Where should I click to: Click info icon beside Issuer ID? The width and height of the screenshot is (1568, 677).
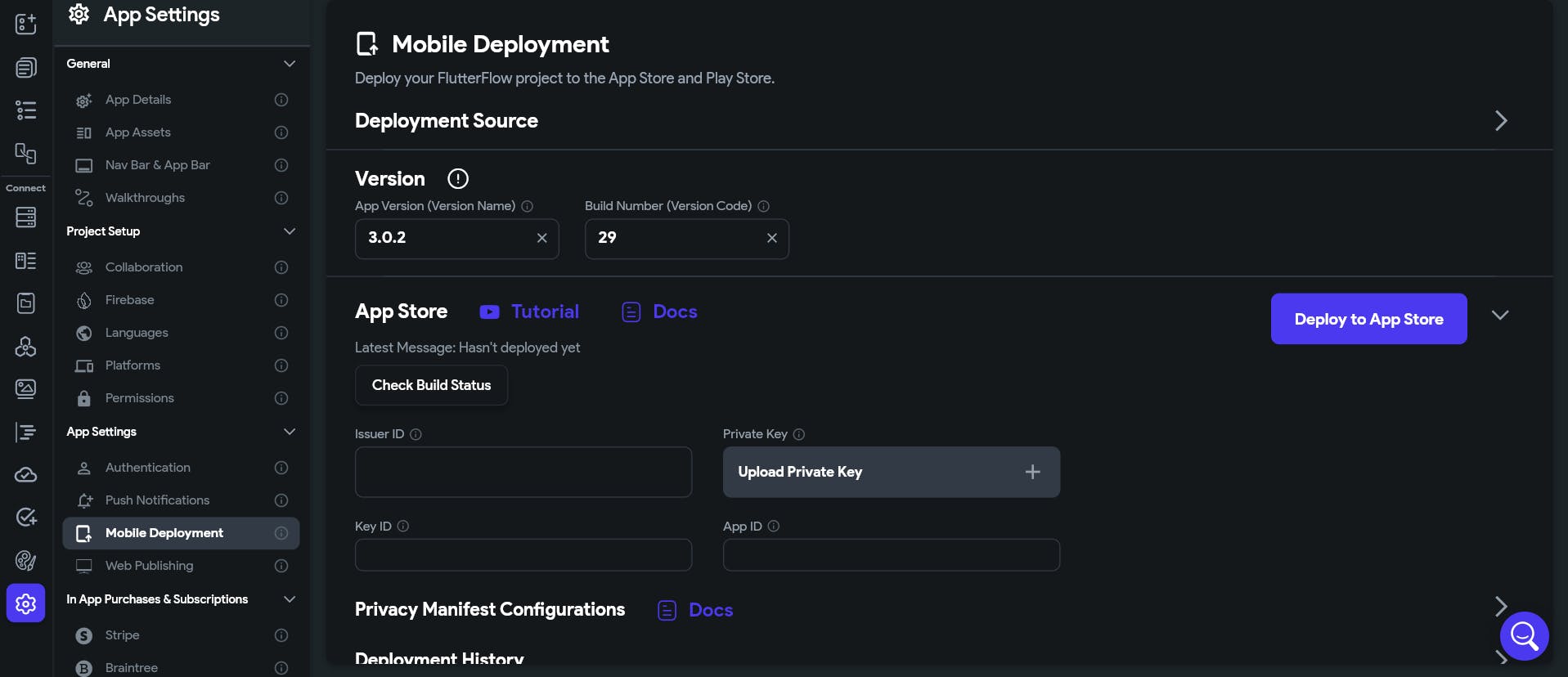click(x=416, y=434)
